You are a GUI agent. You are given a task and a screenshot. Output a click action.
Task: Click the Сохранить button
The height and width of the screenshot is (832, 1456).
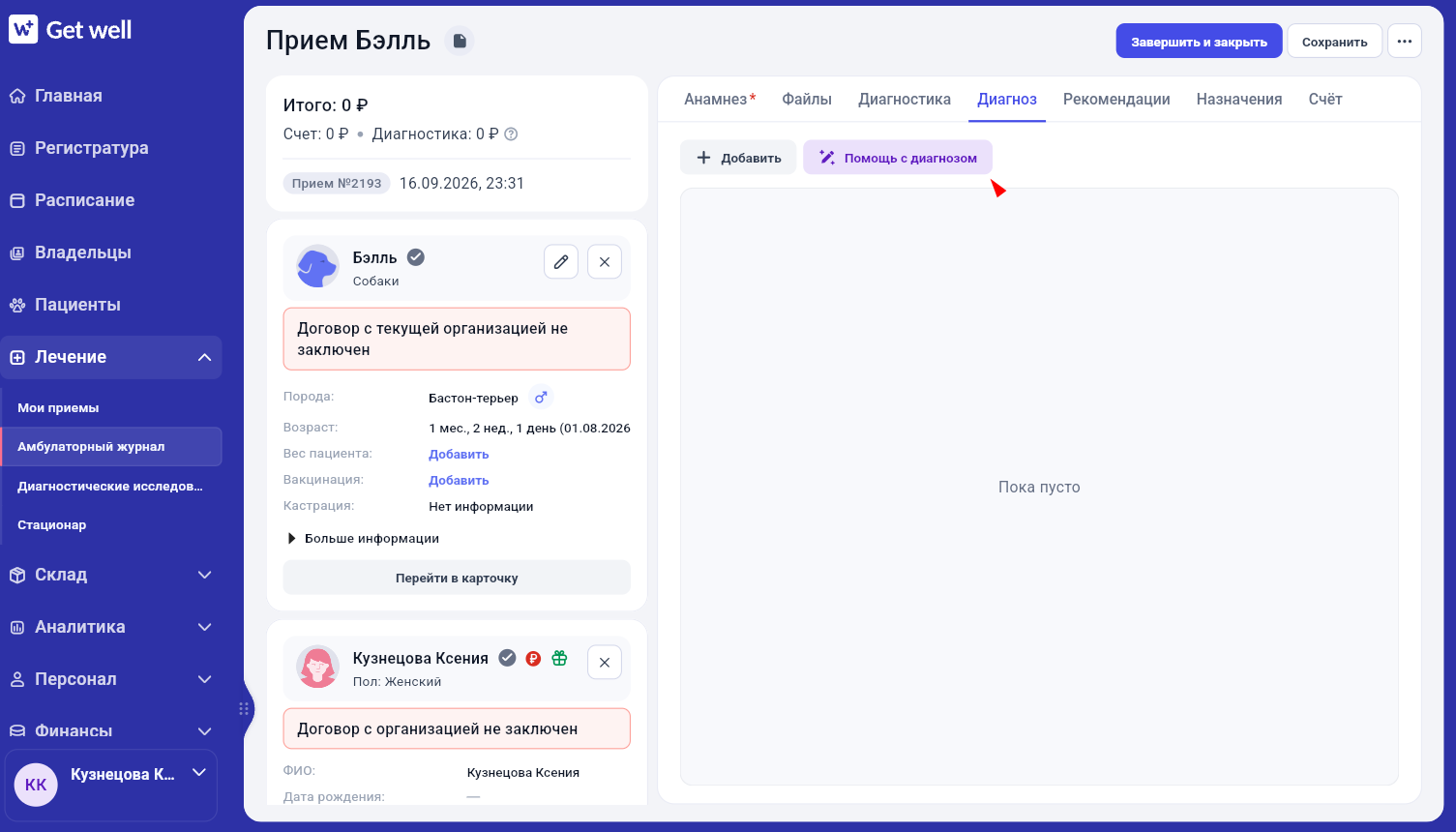pyautogui.click(x=1334, y=42)
